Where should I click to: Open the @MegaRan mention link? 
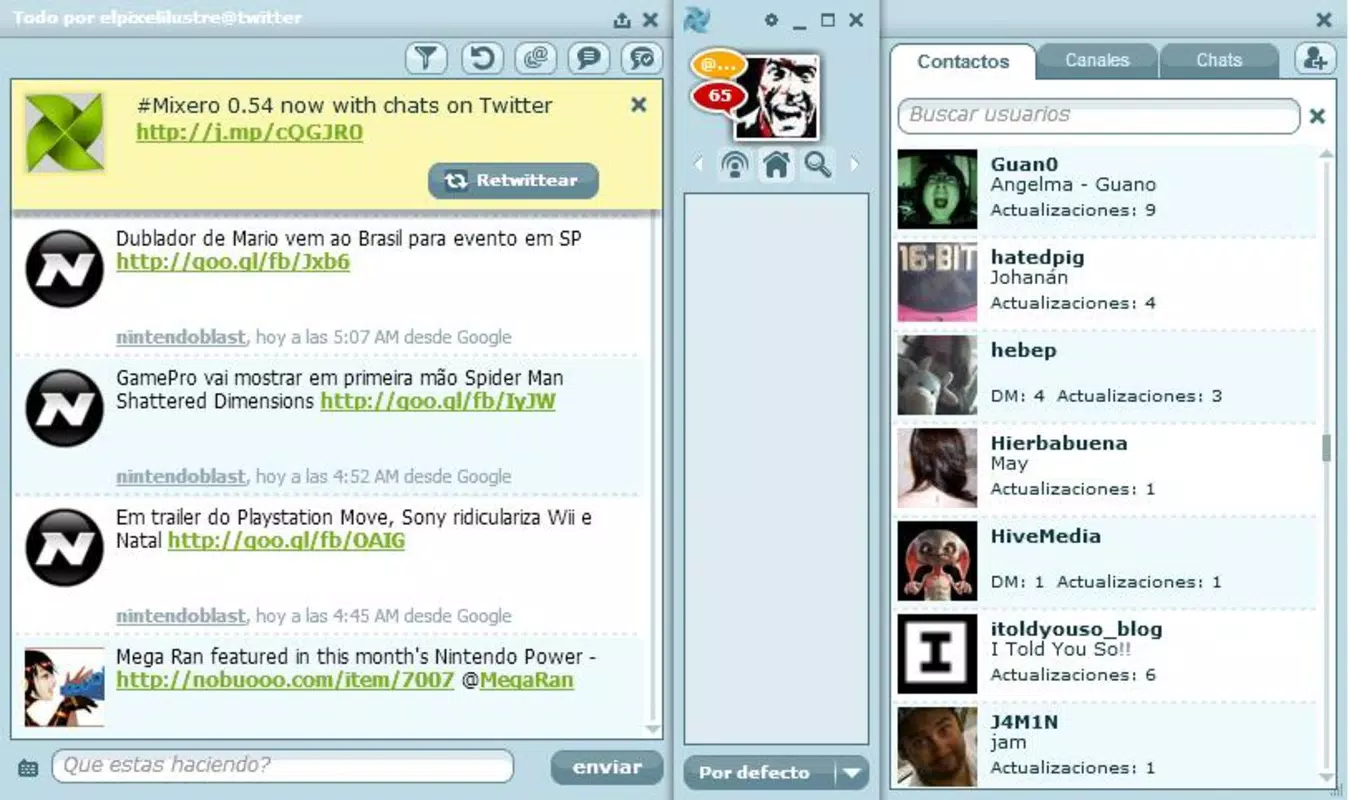(527, 680)
